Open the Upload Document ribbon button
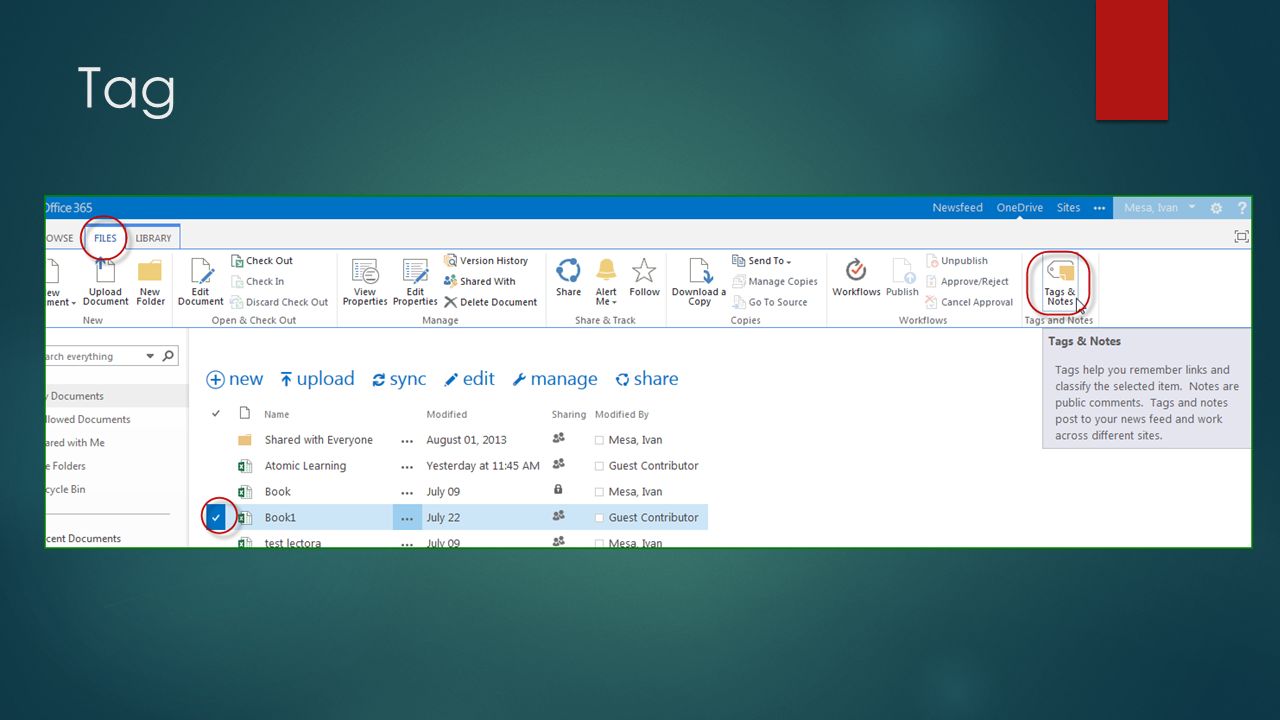This screenshot has width=1280, height=720. click(x=105, y=283)
